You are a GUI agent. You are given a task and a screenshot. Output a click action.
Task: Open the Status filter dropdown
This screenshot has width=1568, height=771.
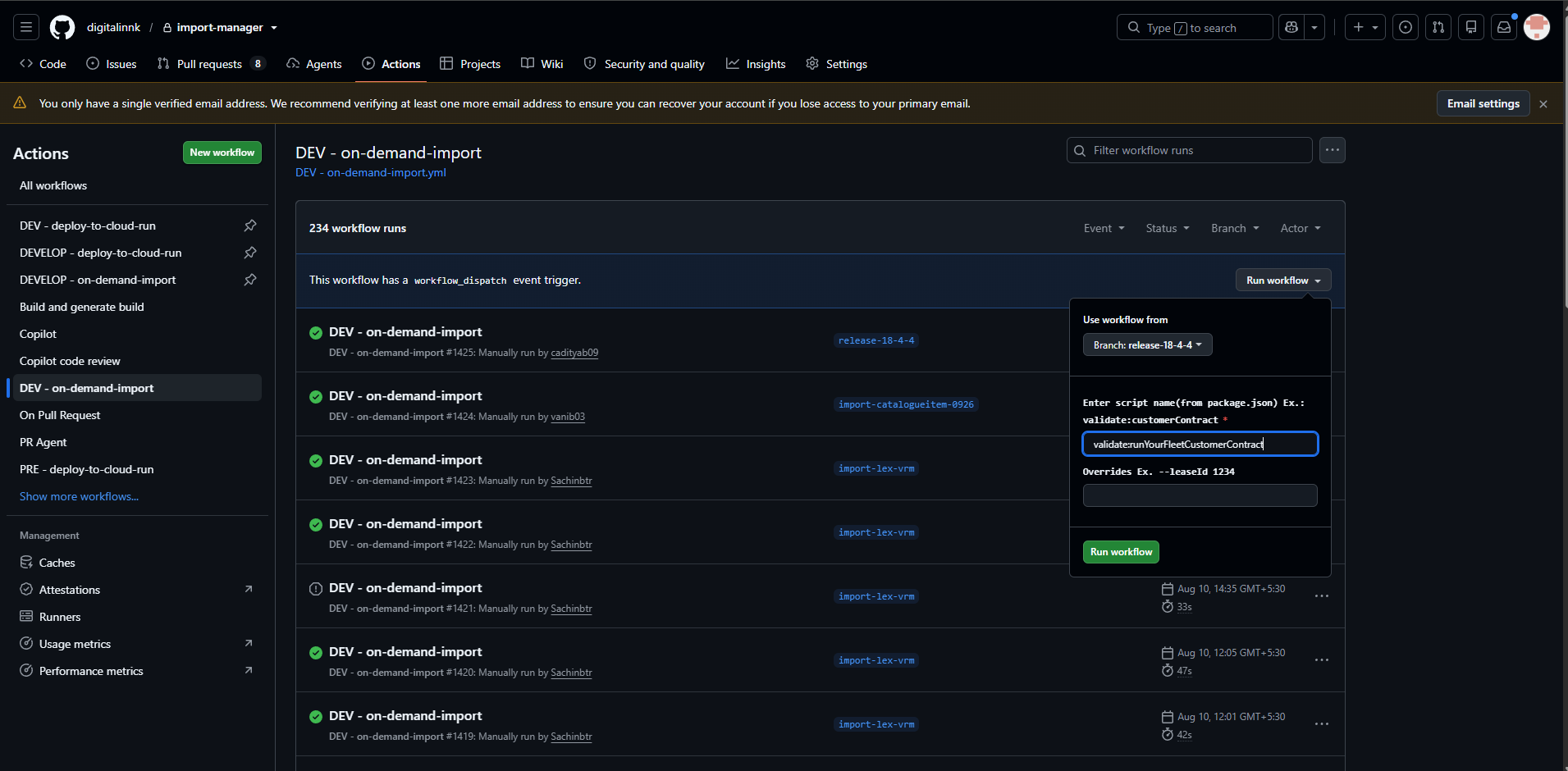coord(1167,228)
